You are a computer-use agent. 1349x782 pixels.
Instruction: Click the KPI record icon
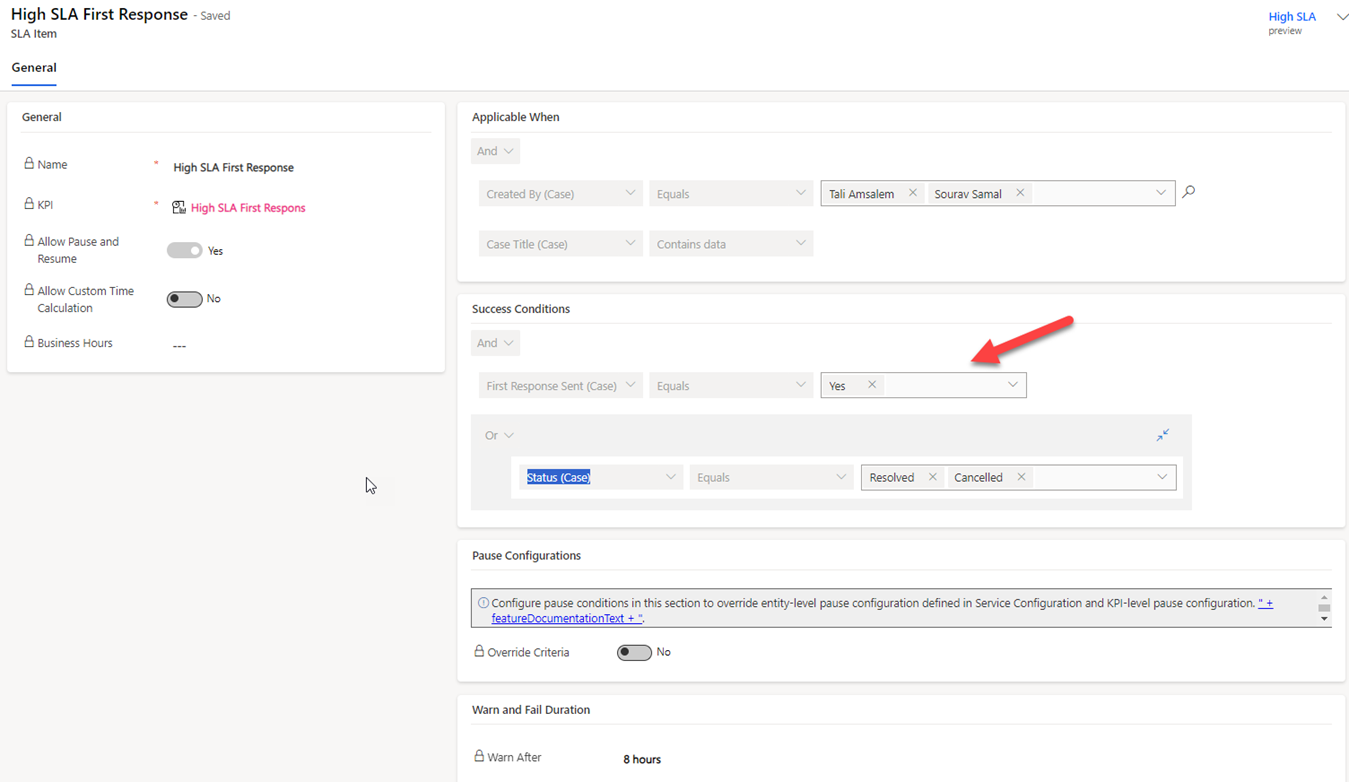point(179,207)
